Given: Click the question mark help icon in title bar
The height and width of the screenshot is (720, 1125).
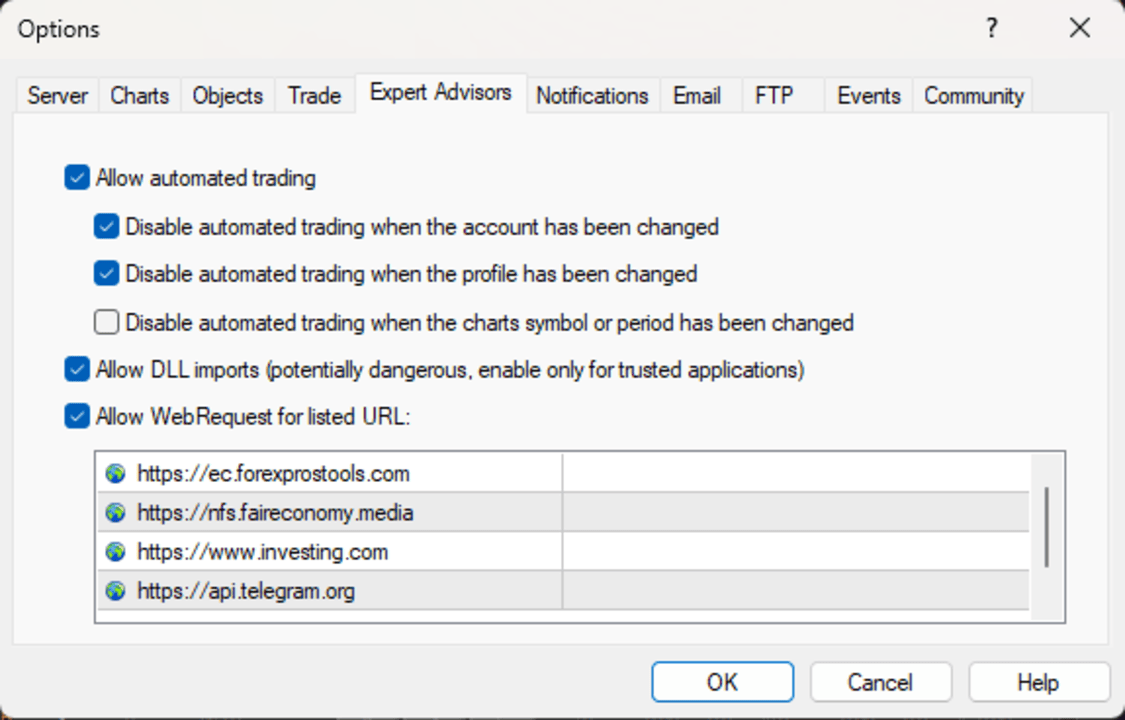Looking at the screenshot, I should (x=991, y=29).
